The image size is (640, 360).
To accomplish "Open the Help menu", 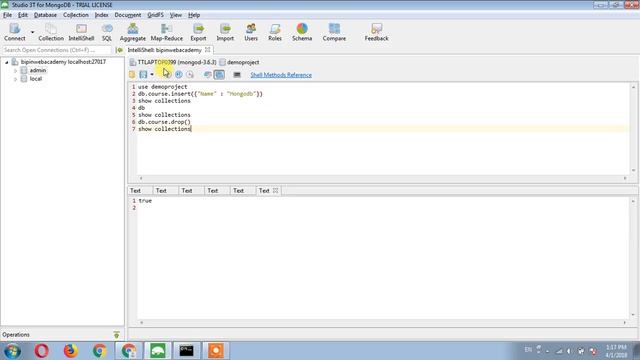I will 194,15.
